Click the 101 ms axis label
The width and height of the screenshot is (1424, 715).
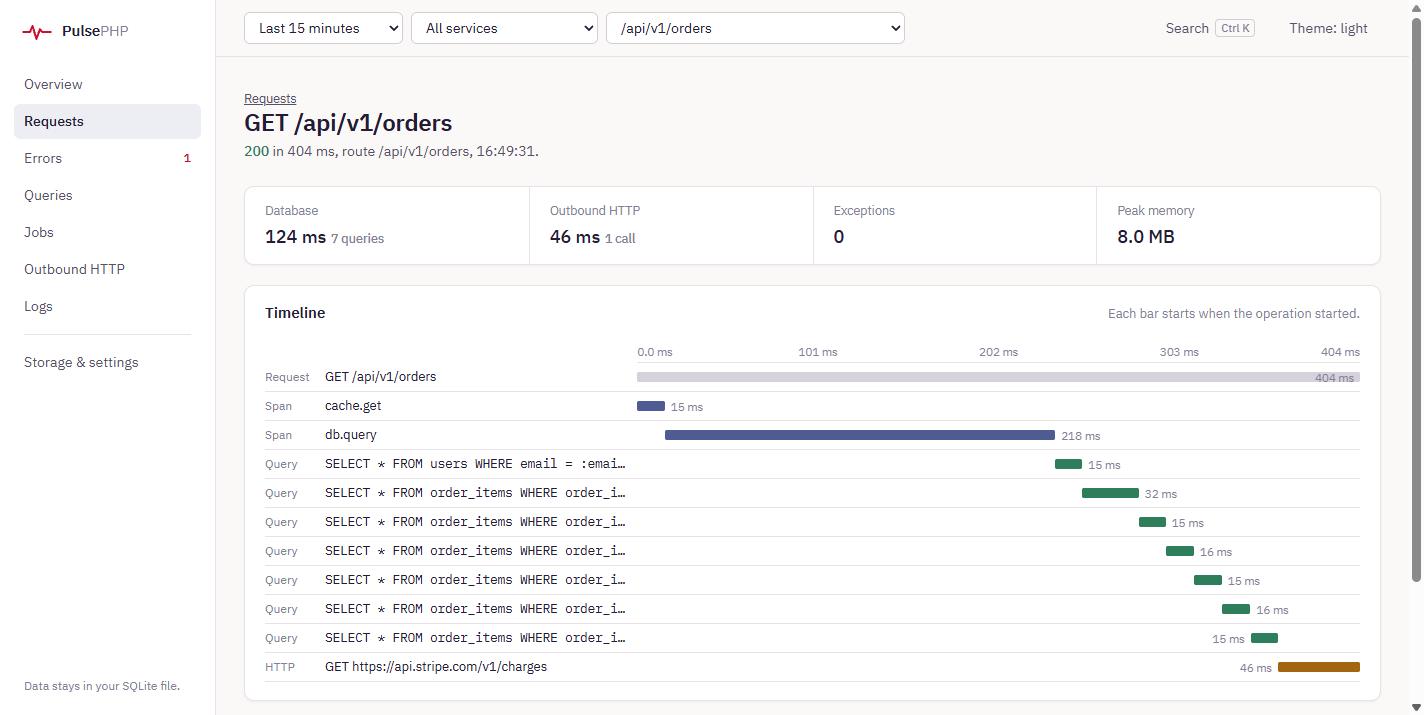(x=818, y=352)
